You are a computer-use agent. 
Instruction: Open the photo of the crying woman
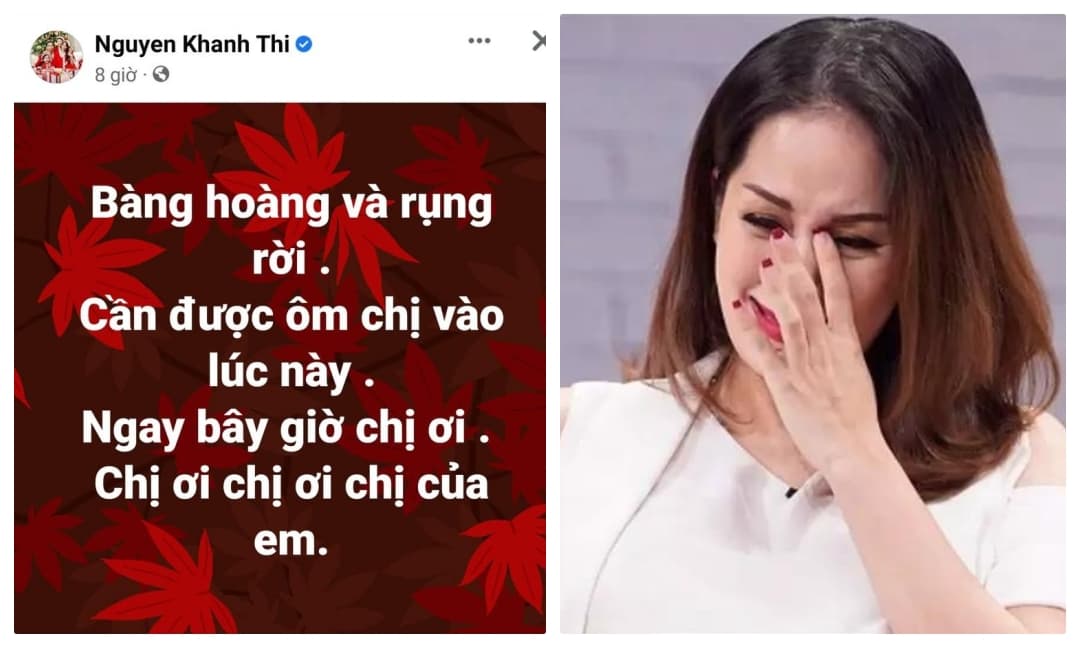pos(813,324)
